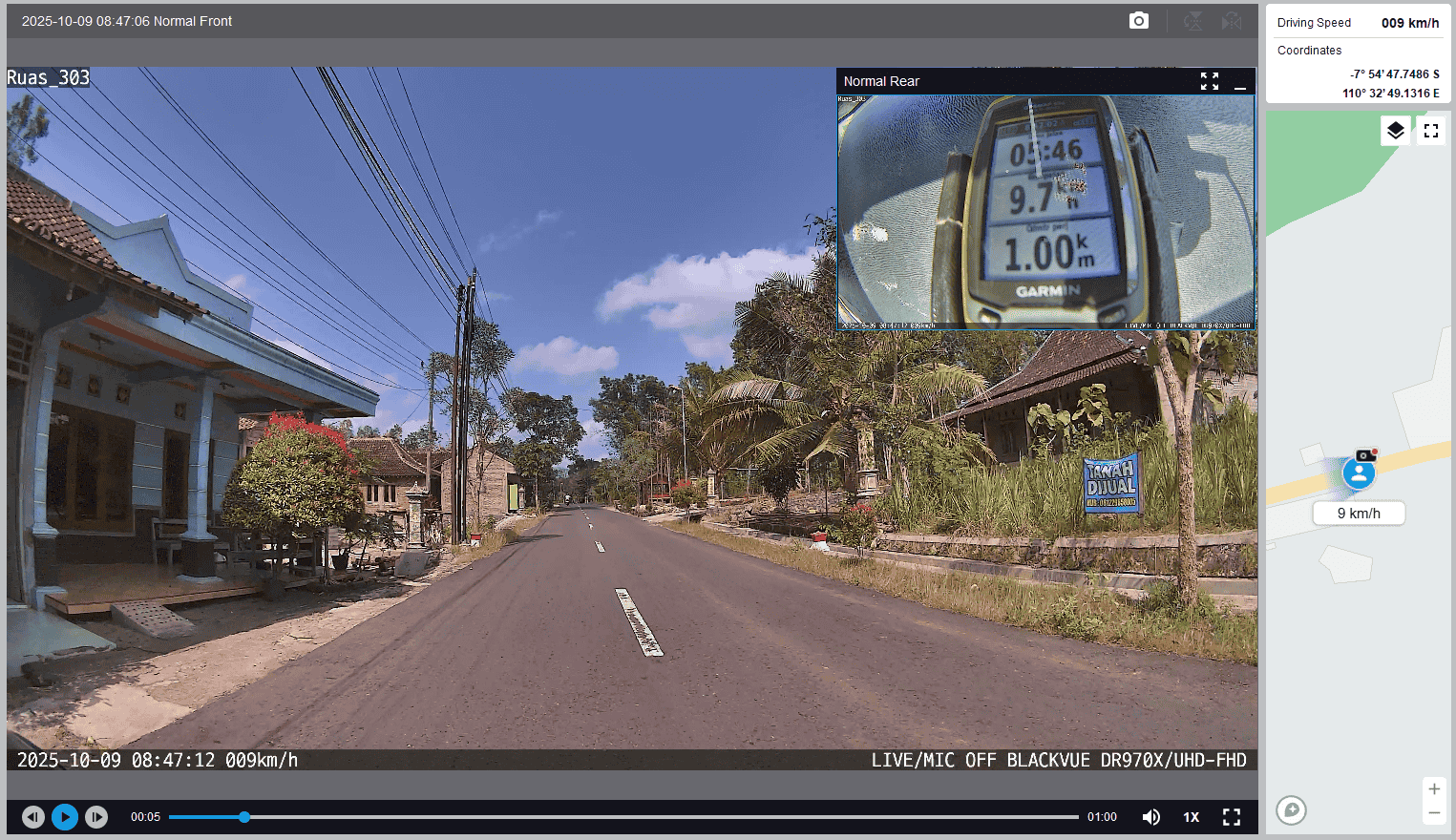The width and height of the screenshot is (1456, 840).
Task: Zoom in on the map
Action: click(x=1433, y=789)
